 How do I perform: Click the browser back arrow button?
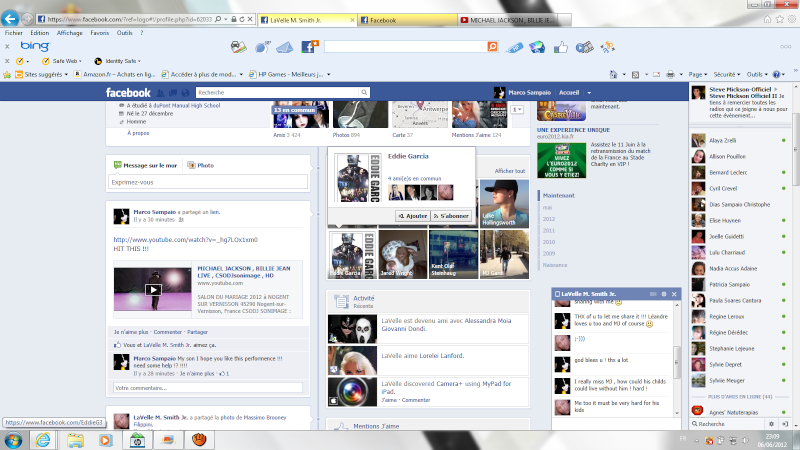tap(10, 19)
